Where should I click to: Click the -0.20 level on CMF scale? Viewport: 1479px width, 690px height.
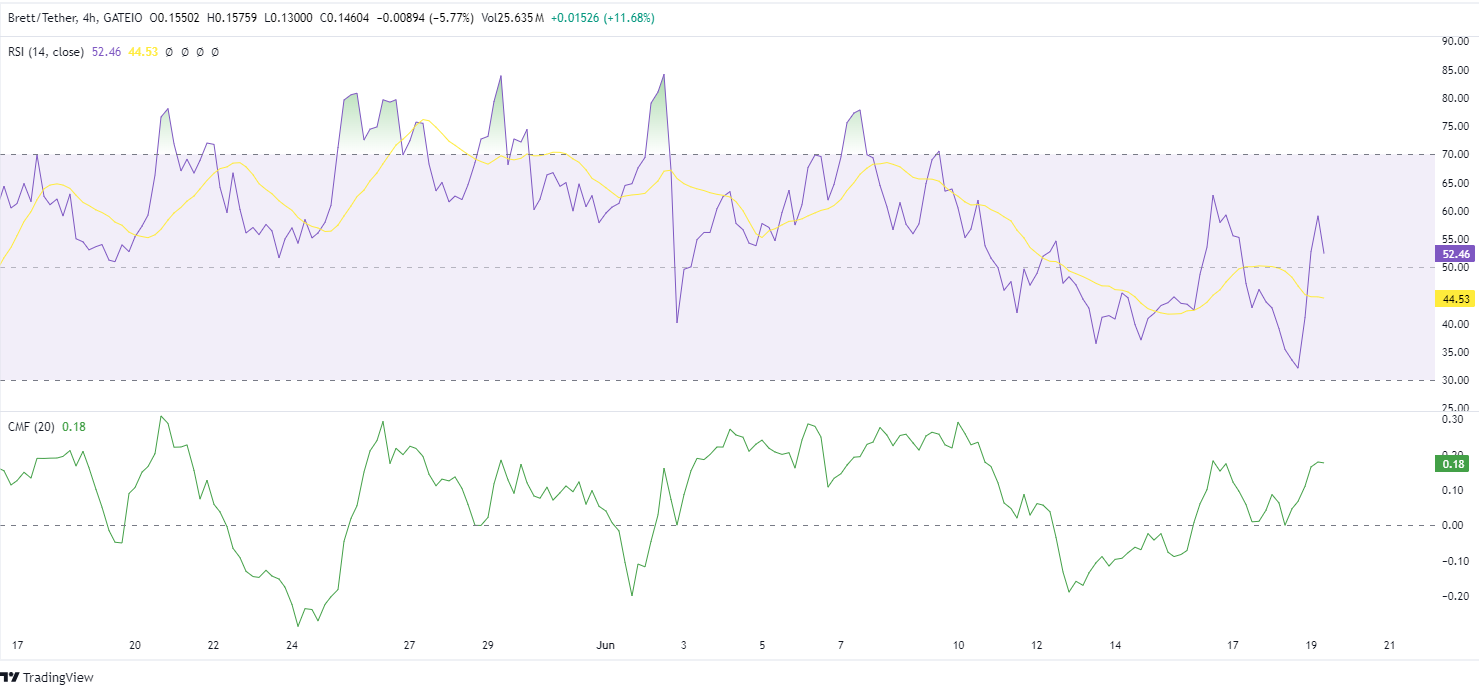(1452, 596)
